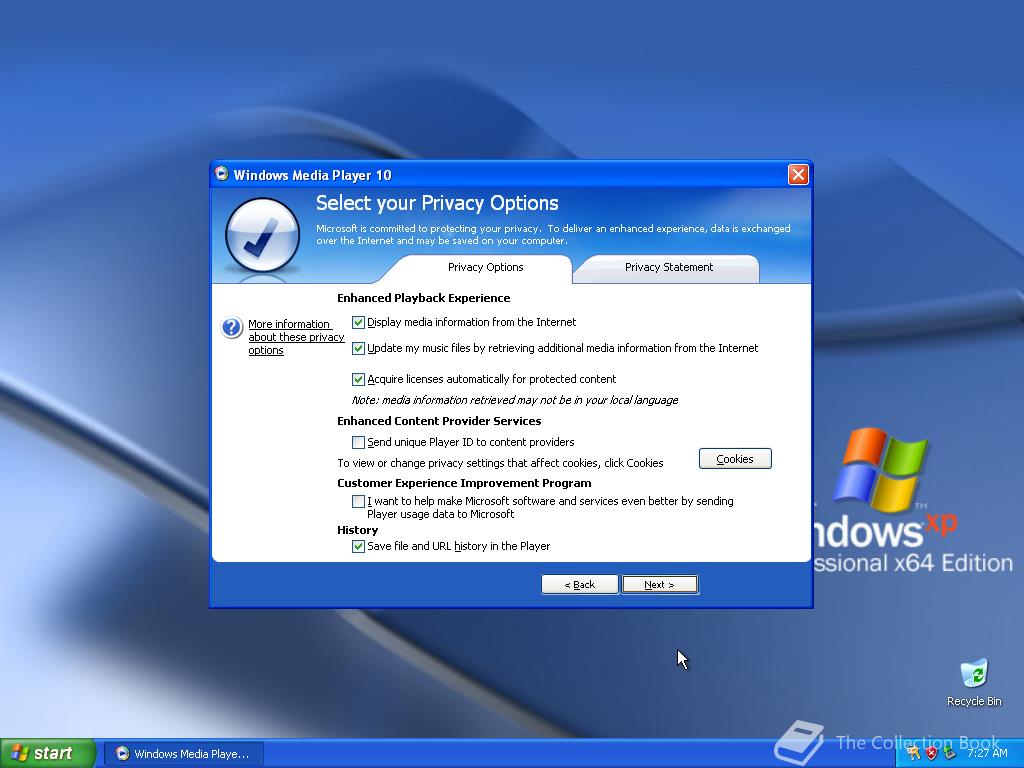
Task: Click the 'Select your Privacy Options' heading
Action: click(437, 203)
